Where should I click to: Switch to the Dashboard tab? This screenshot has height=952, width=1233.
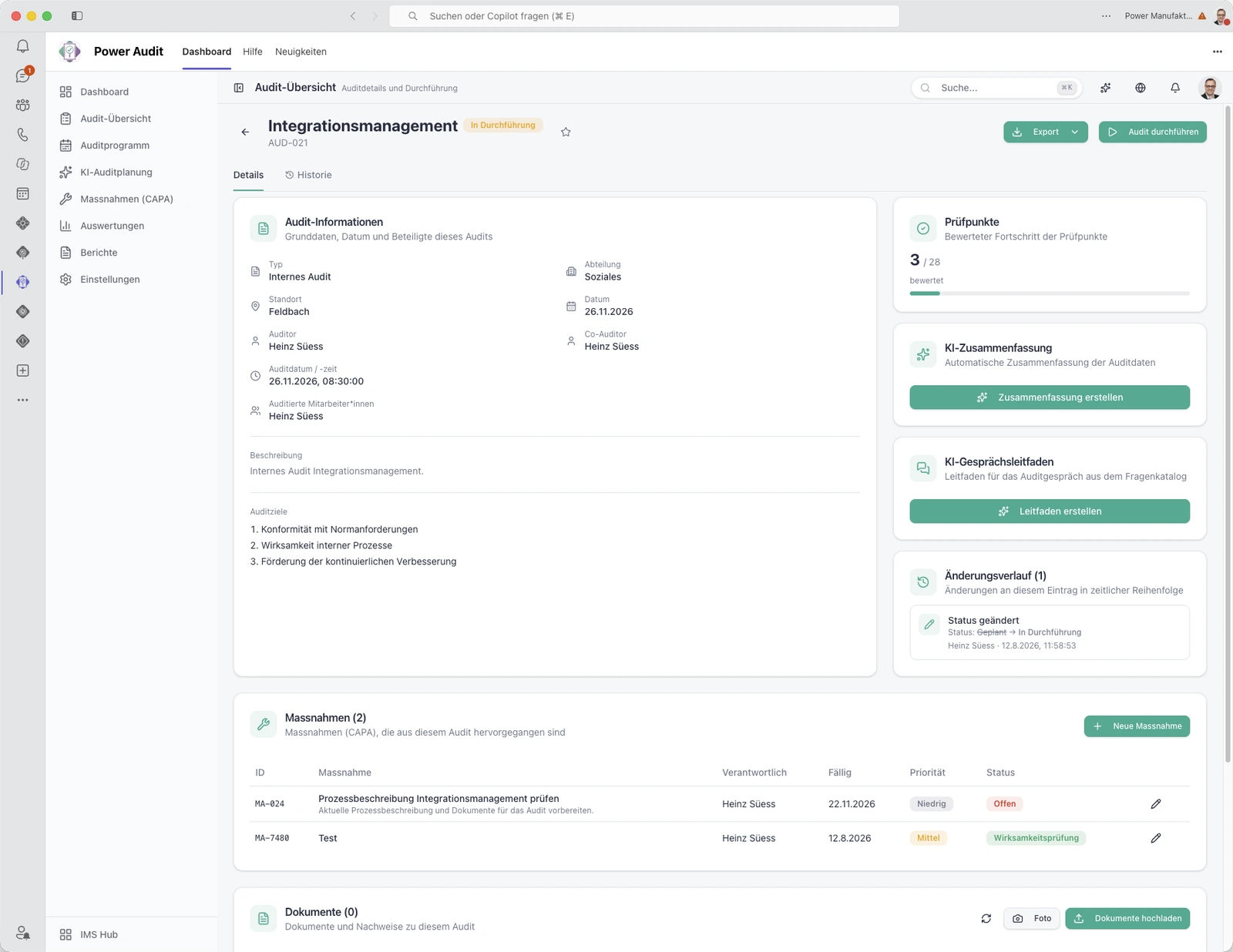[x=207, y=52]
